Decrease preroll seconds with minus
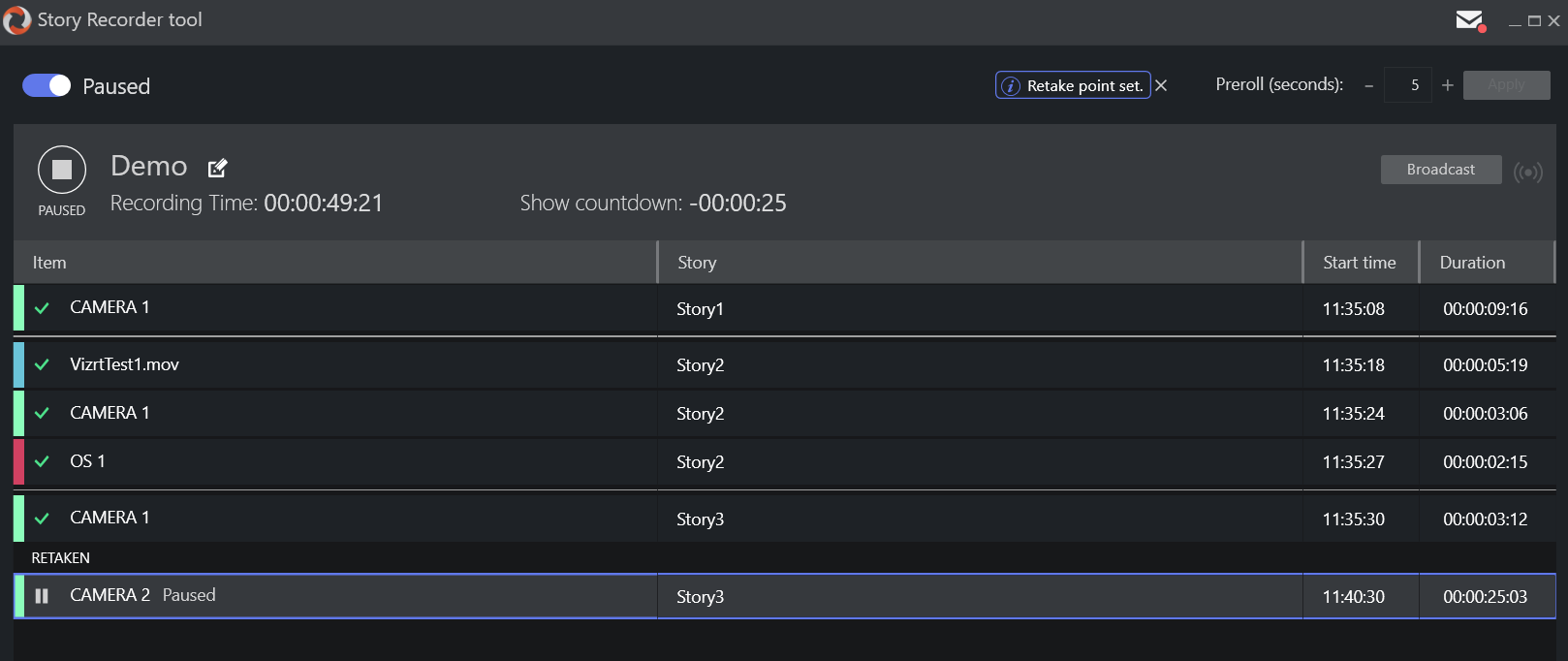The width and height of the screenshot is (1568, 661). coord(1368,86)
